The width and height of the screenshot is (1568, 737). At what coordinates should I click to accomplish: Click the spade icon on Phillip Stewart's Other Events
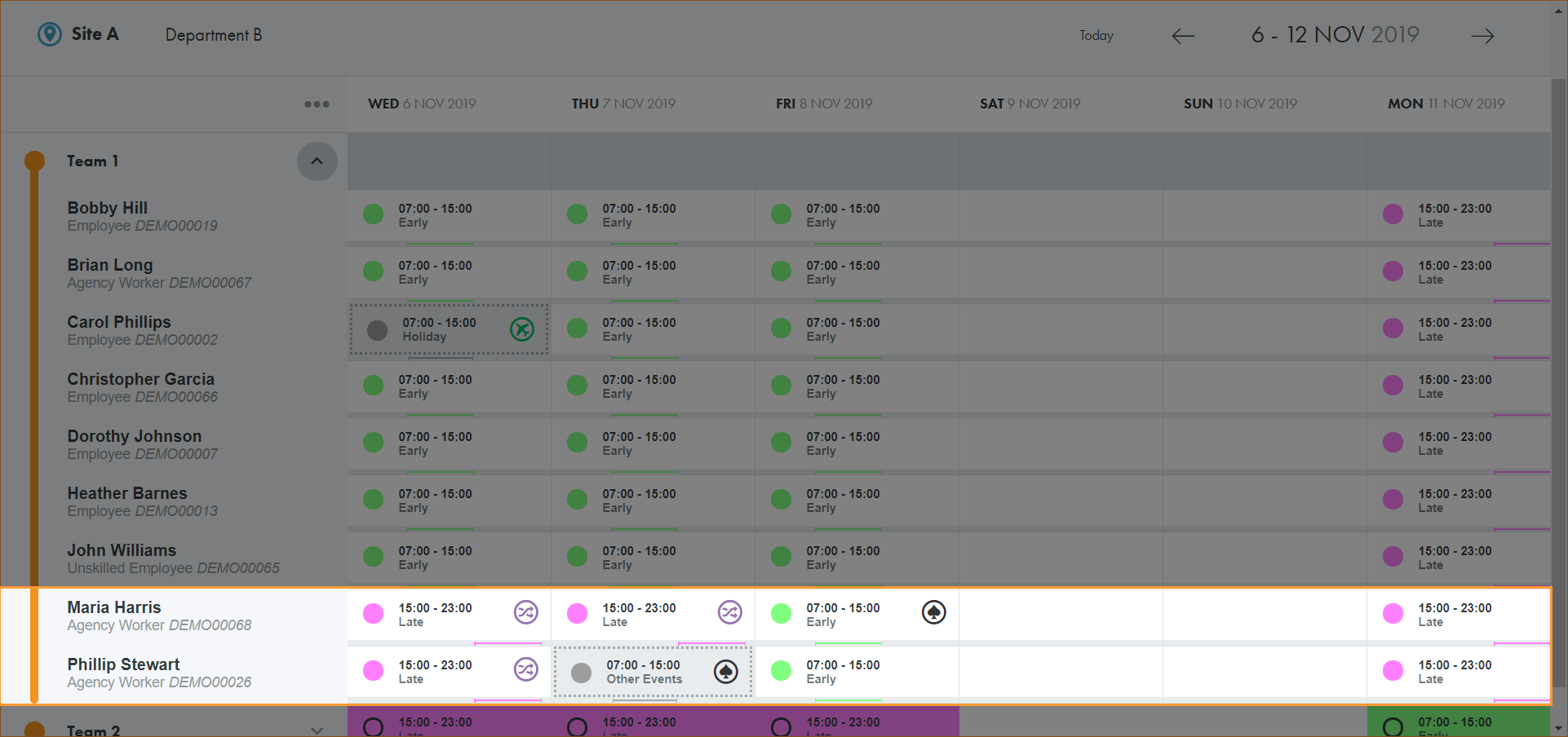click(726, 672)
